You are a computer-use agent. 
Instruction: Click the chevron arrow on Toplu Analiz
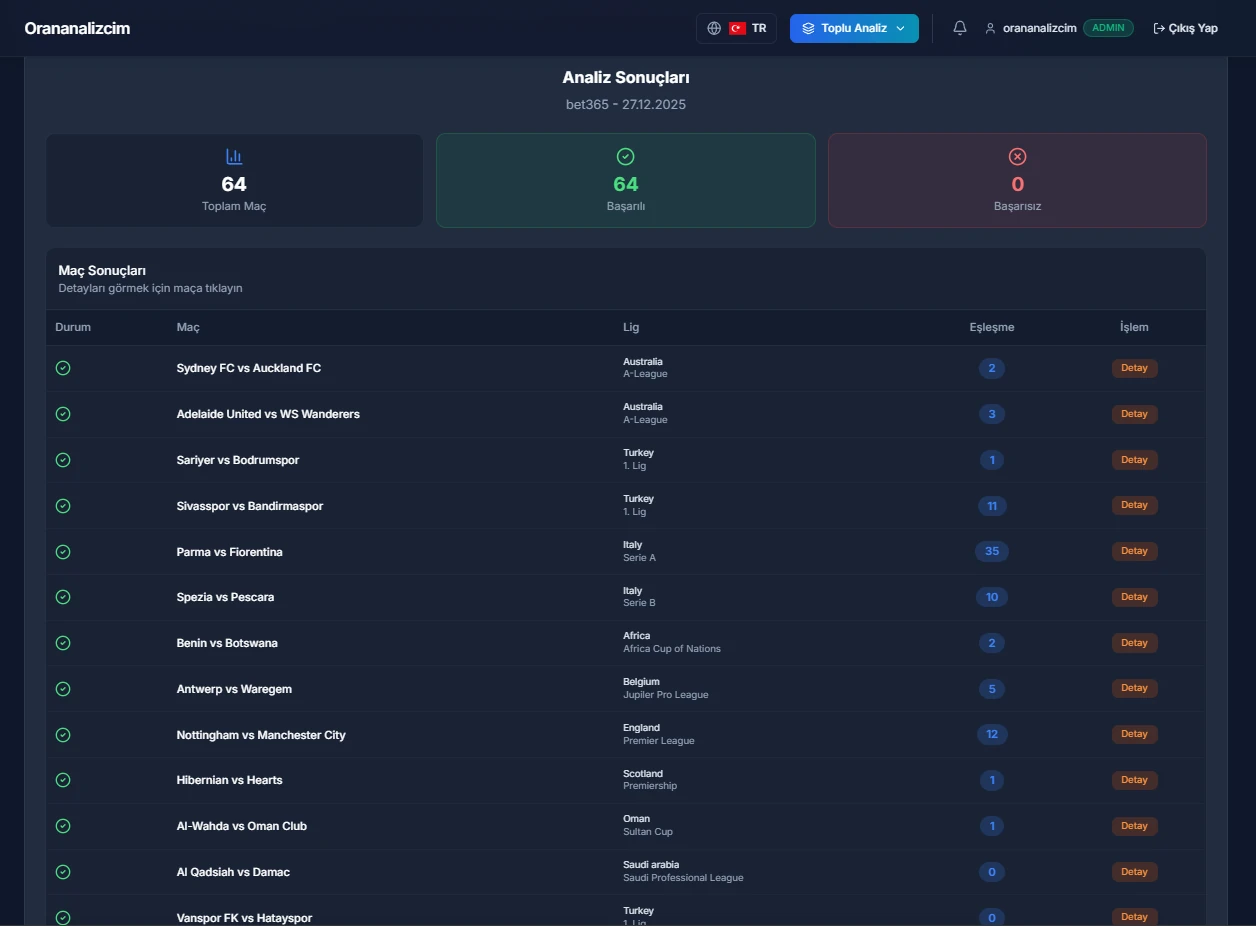[x=900, y=28]
